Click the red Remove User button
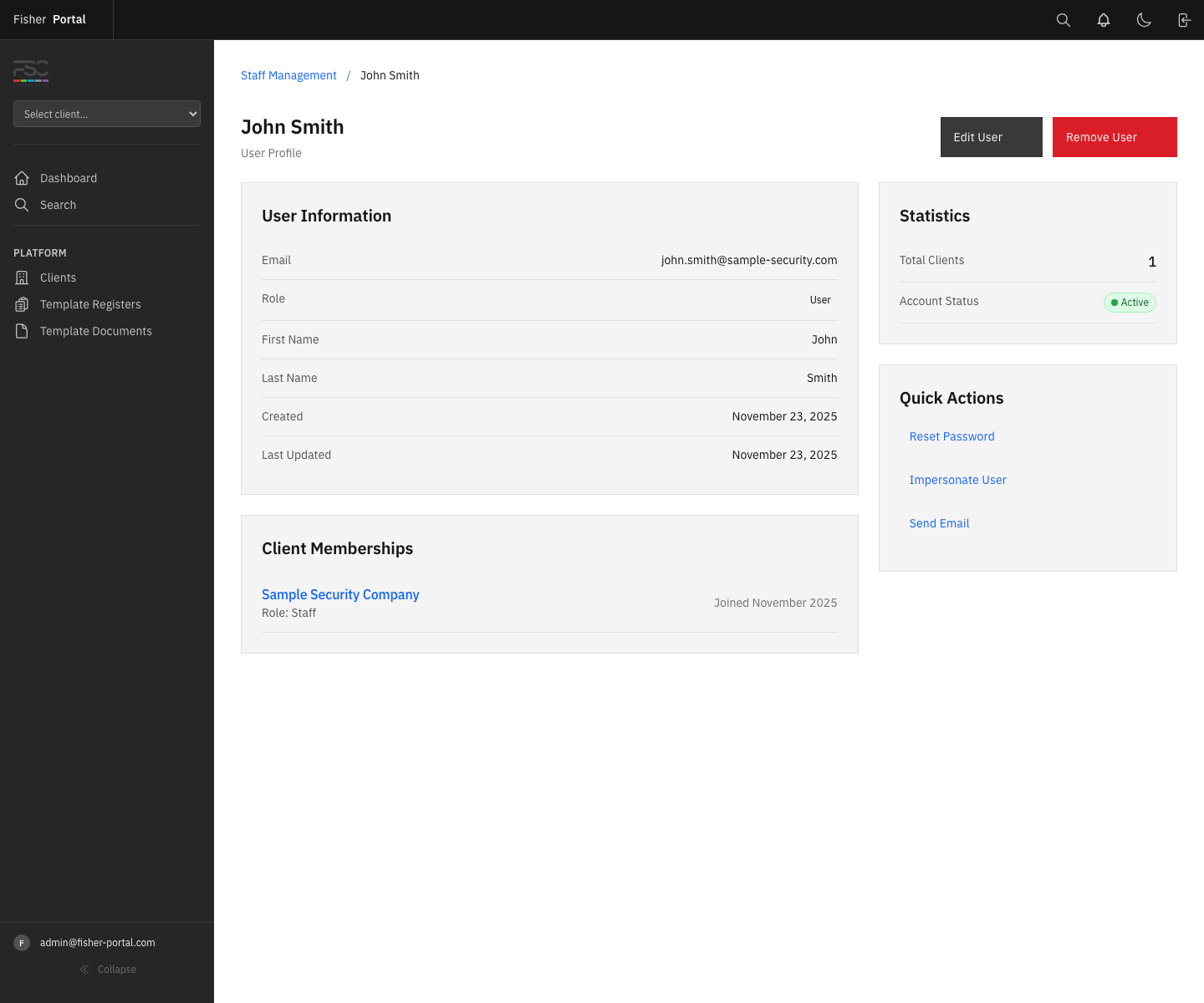This screenshot has width=1204, height=1003. (1115, 136)
